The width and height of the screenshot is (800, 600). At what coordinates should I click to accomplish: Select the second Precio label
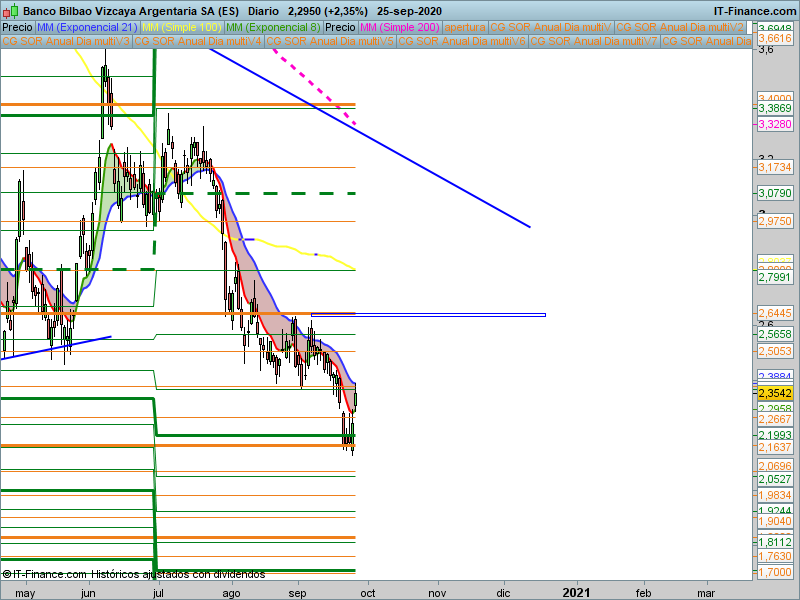[340, 27]
